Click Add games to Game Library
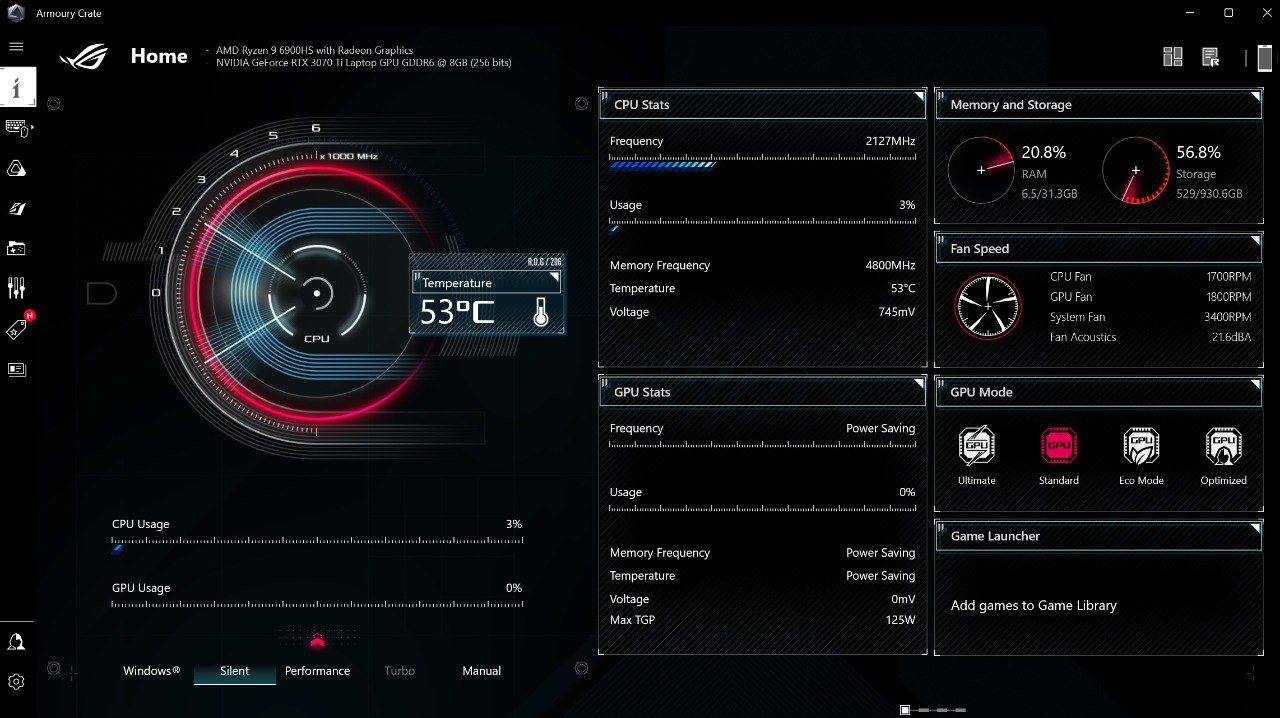 pyautogui.click(x=1033, y=605)
